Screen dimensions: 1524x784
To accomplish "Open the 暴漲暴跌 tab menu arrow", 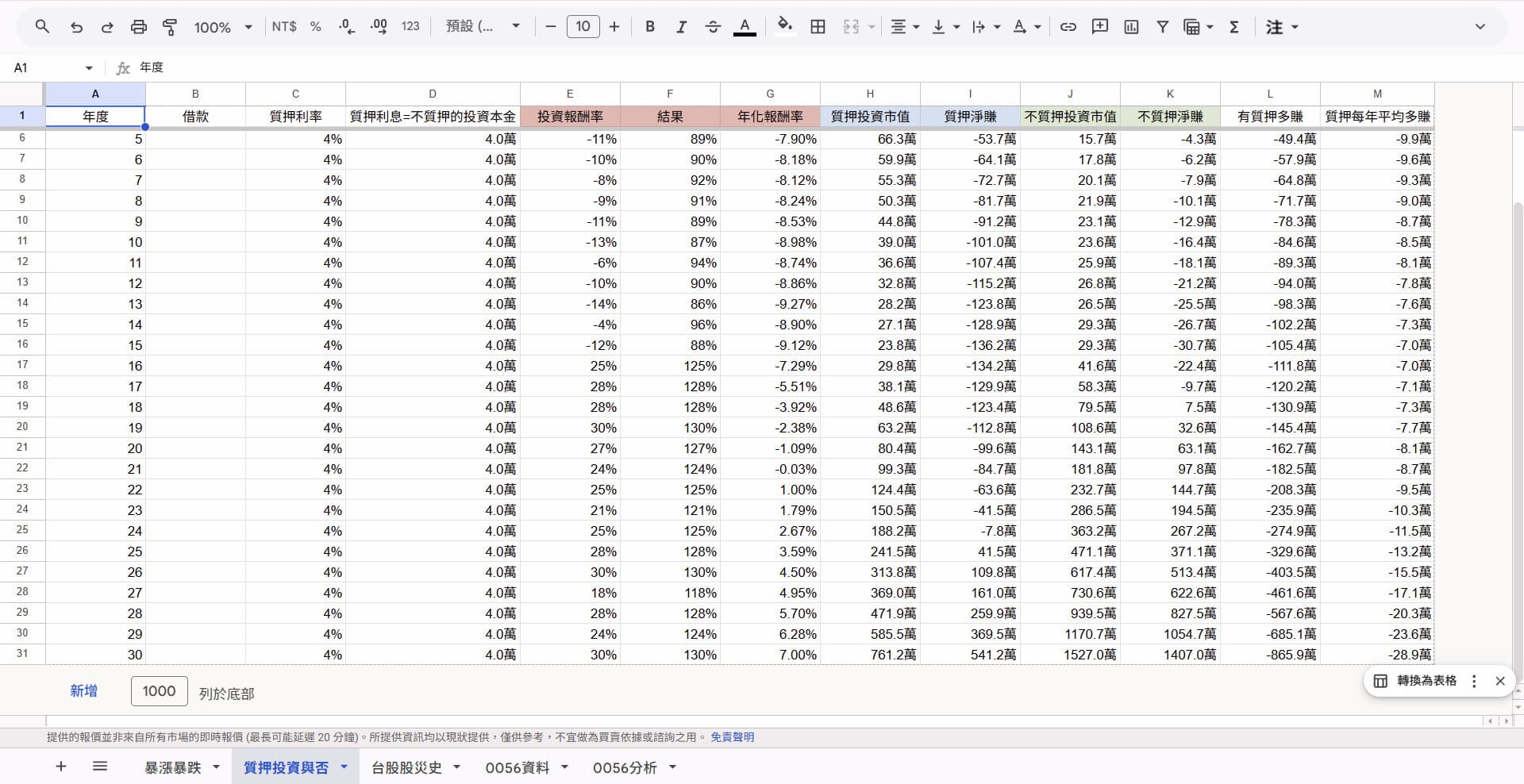I will [216, 767].
